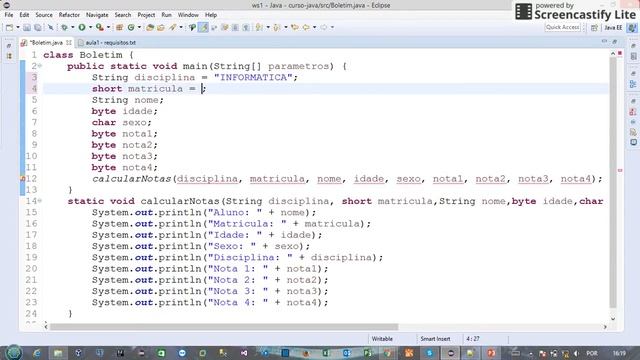Open the Refactor menu
The width and height of the screenshot is (640, 360).
click(x=69, y=15)
